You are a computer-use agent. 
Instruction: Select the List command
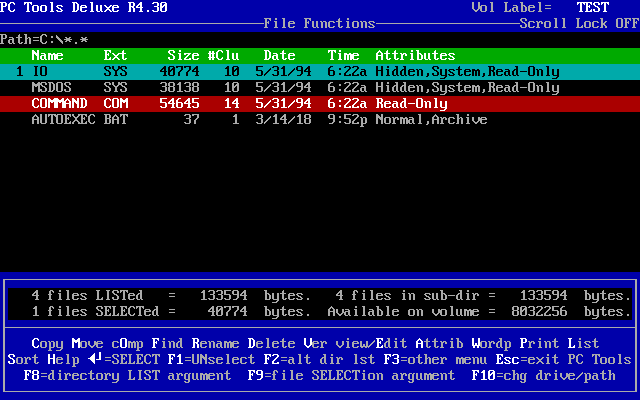[584, 344]
